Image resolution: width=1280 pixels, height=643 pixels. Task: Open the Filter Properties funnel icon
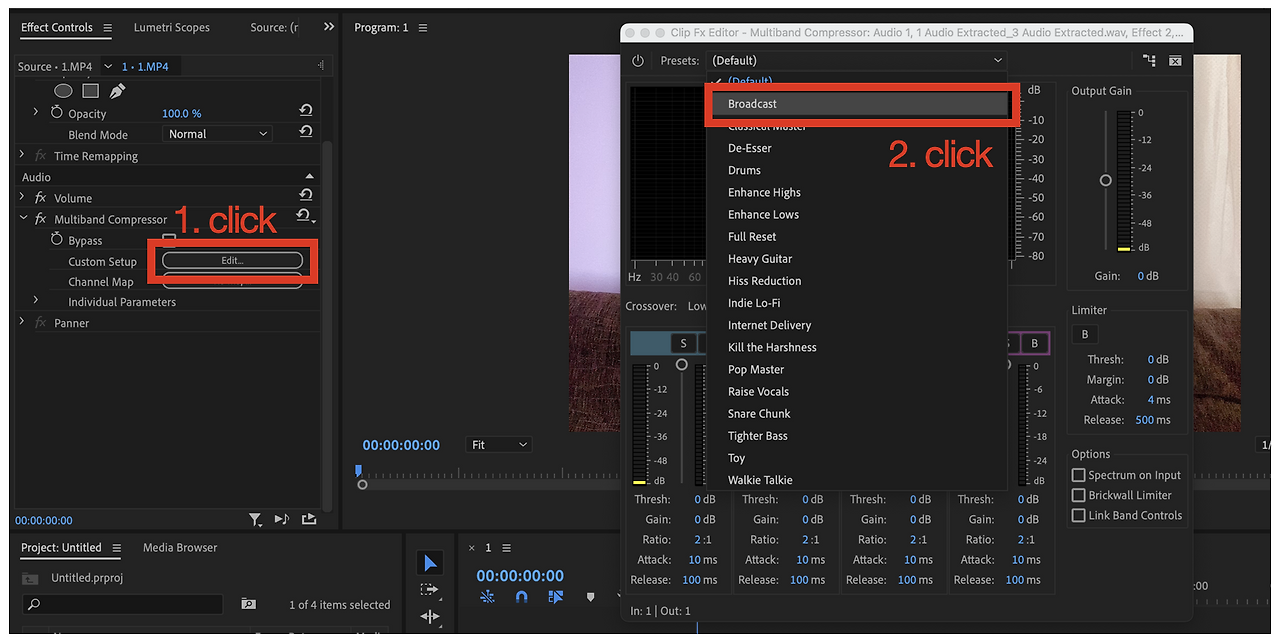[256, 519]
